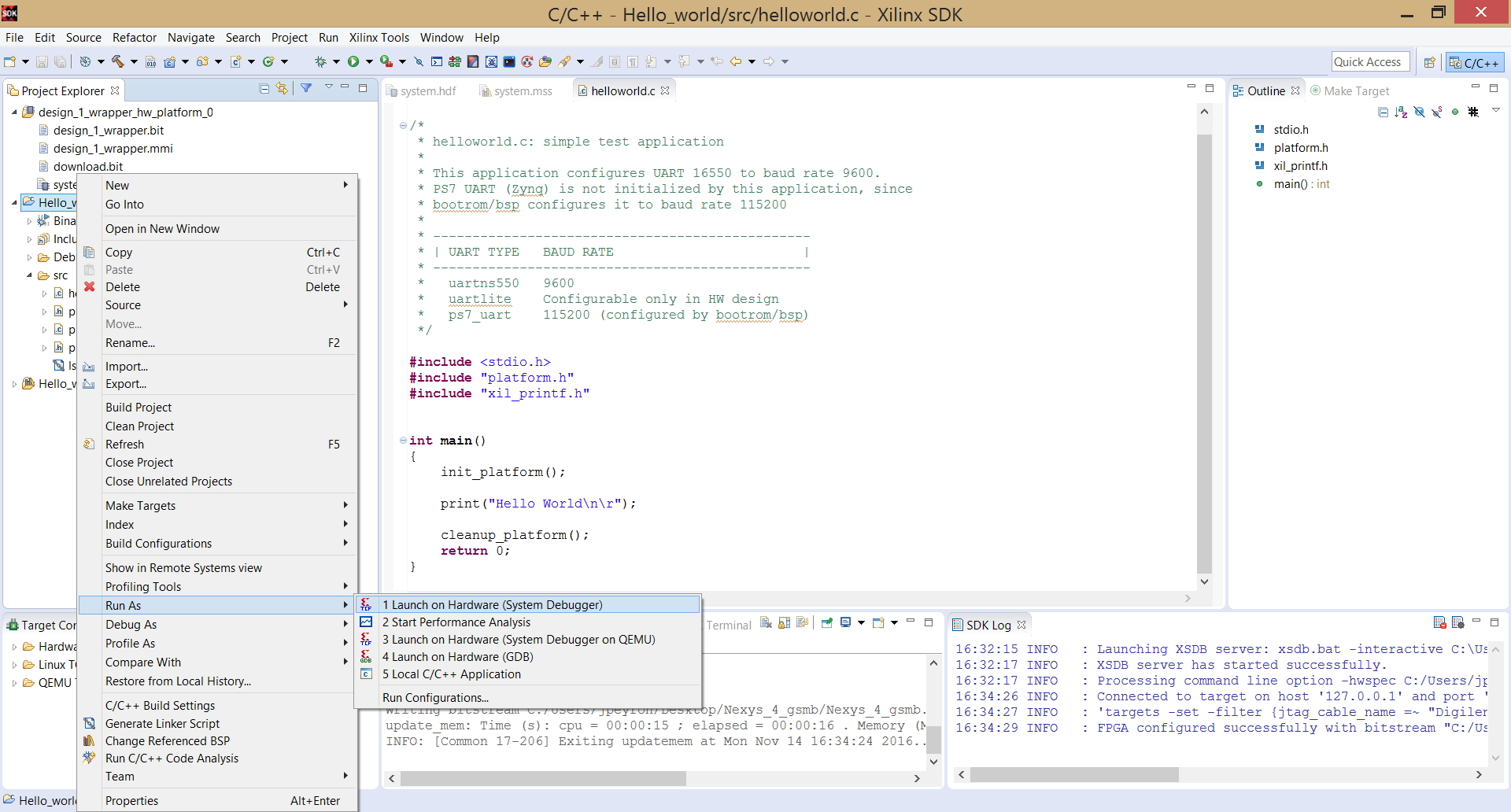The height and width of the screenshot is (812, 1511).
Task: Click the Program FPGA toolbar icon
Action: (455, 61)
